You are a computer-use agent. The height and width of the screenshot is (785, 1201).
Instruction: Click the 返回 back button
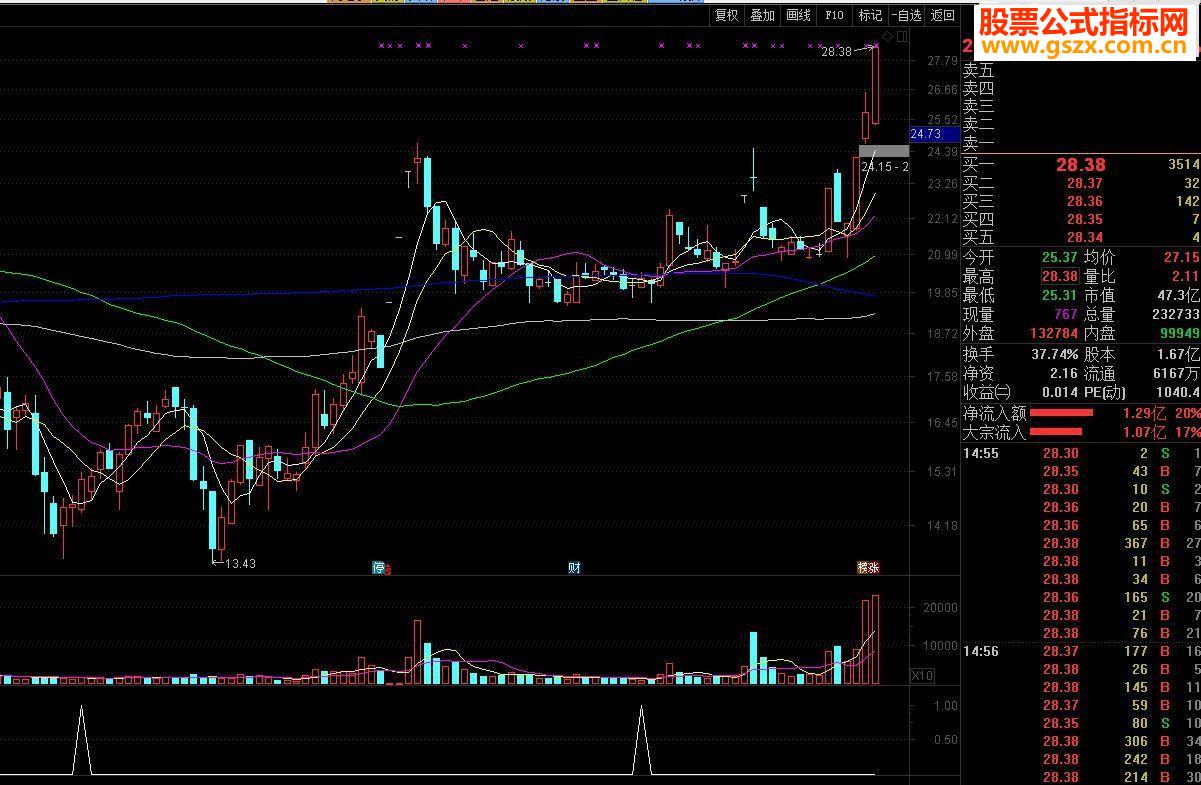click(x=942, y=15)
